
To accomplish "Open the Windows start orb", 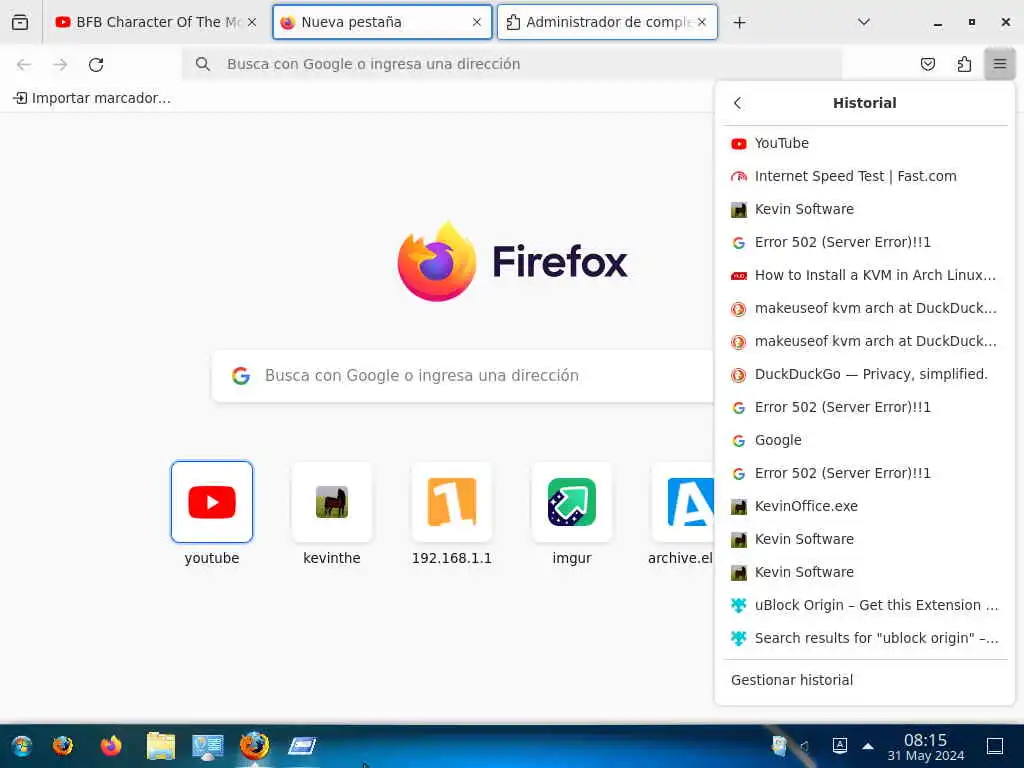I will [22, 746].
